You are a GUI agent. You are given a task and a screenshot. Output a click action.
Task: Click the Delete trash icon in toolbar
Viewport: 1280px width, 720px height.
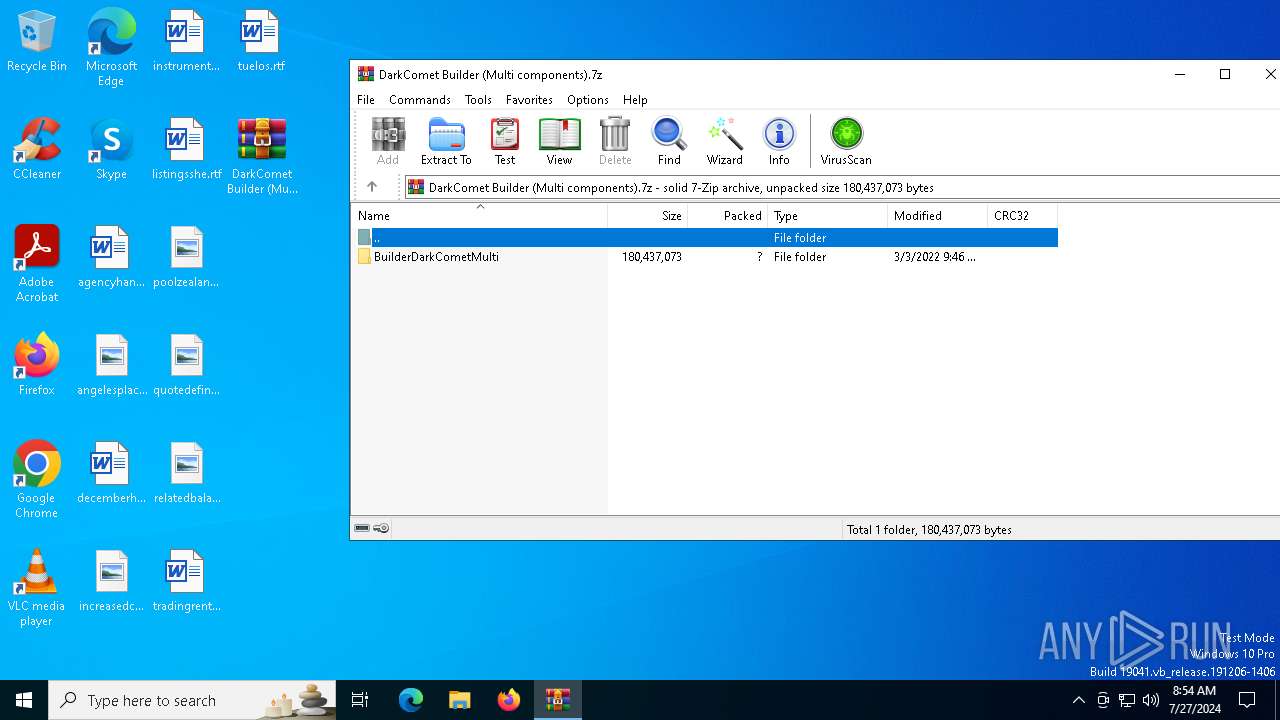click(615, 141)
